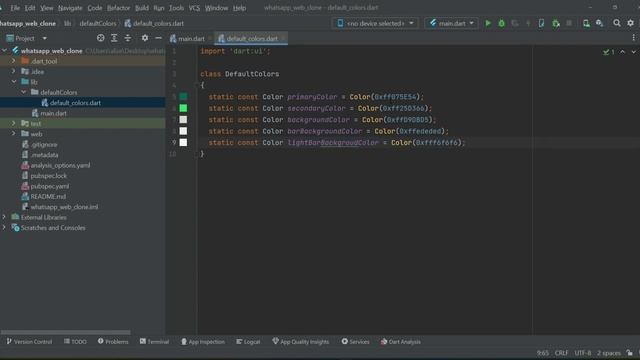Click Collapse All in Project panel
Screen dimensions: 640x360
128,38
